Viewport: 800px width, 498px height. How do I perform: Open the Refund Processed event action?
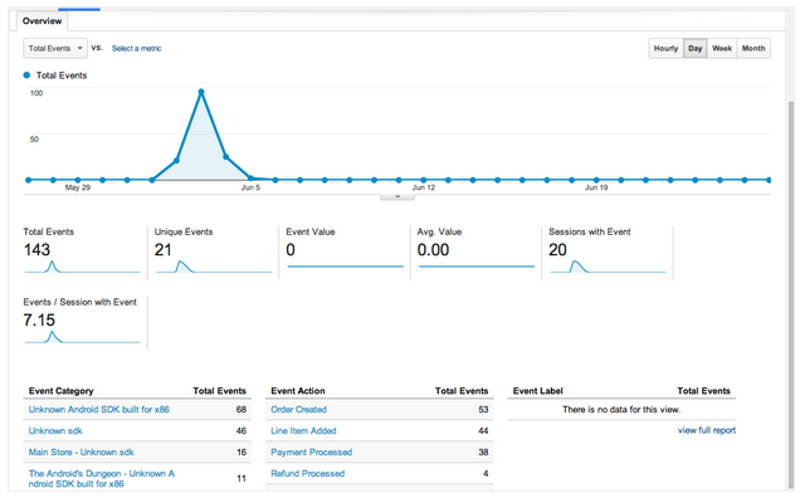click(x=308, y=474)
